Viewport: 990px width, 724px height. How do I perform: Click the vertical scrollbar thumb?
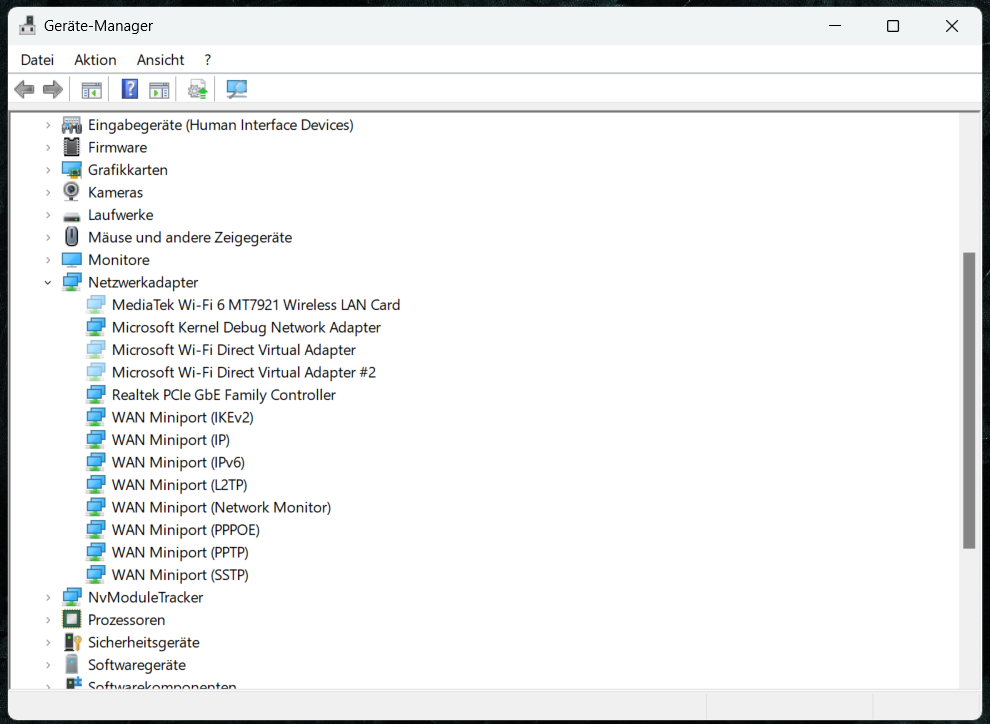click(969, 400)
